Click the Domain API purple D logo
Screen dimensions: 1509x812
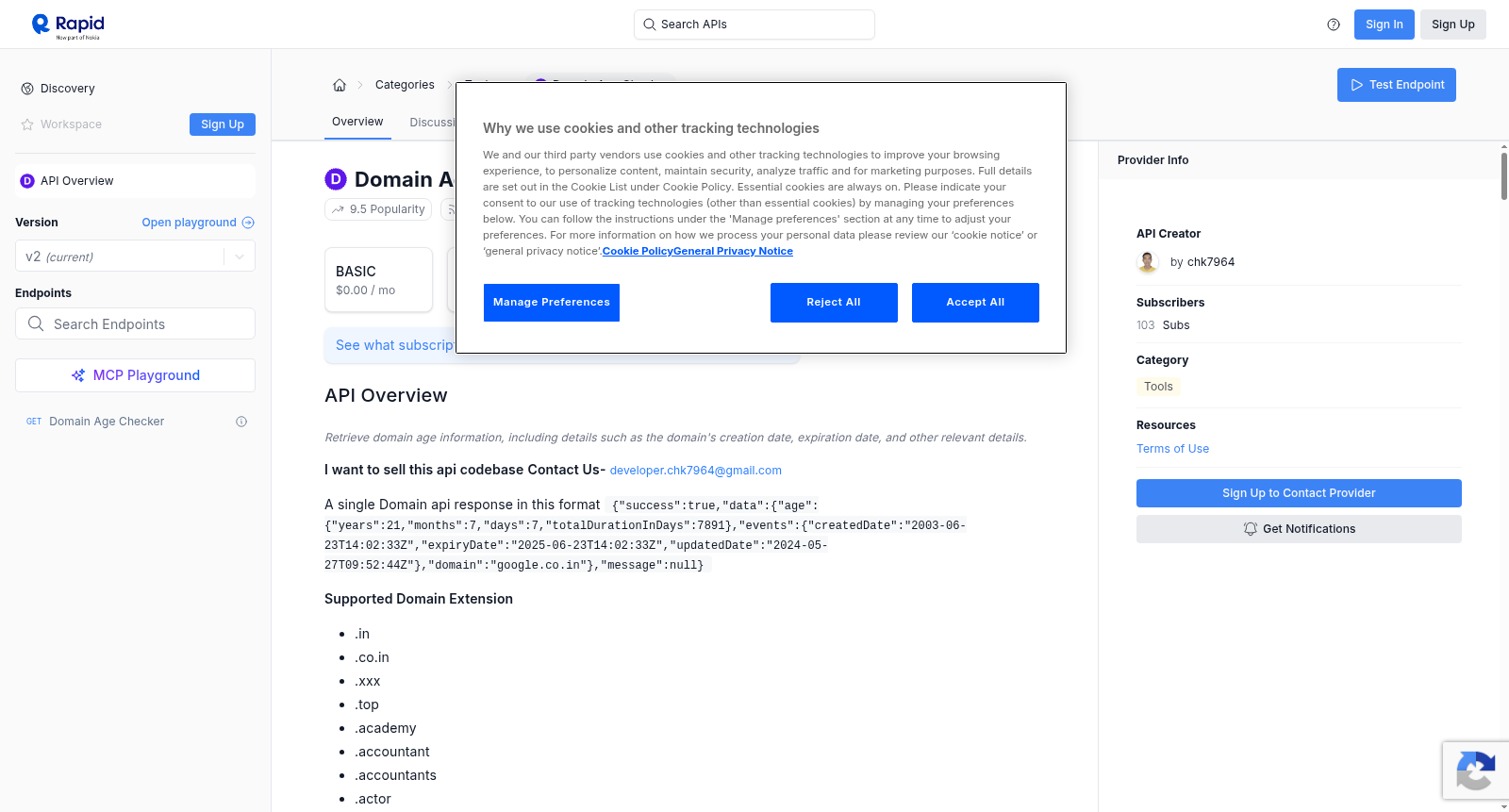click(x=336, y=179)
